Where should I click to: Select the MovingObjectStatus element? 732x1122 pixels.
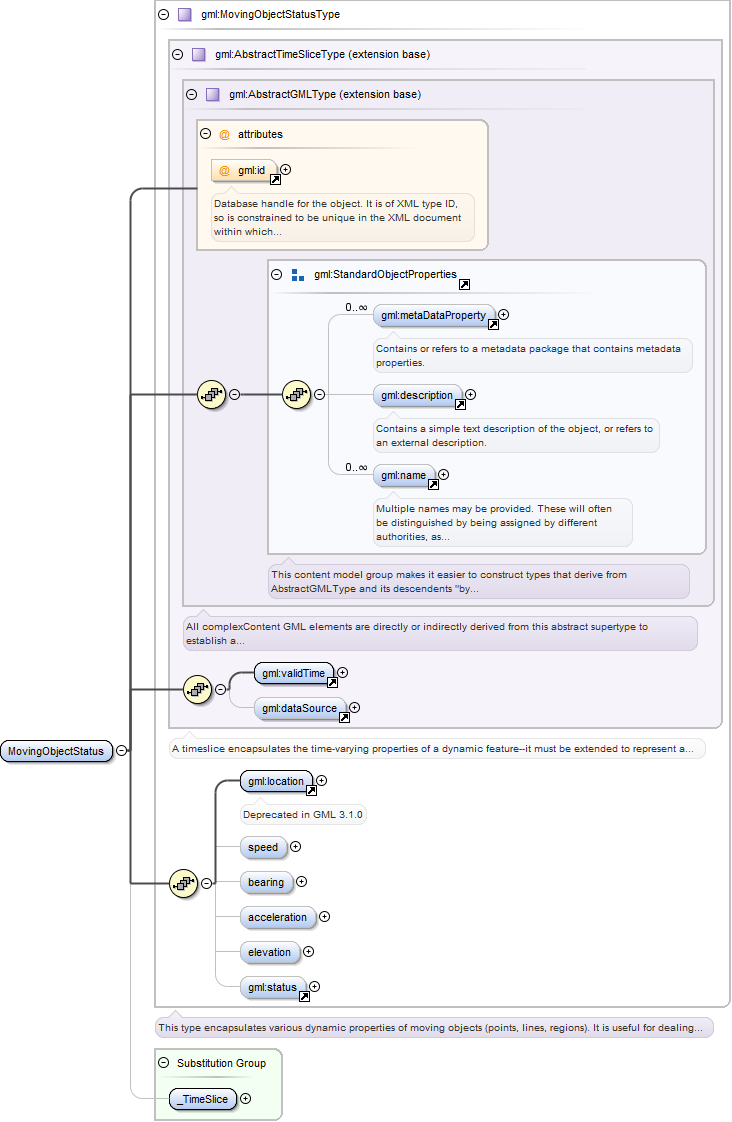pyautogui.click(x=57, y=751)
